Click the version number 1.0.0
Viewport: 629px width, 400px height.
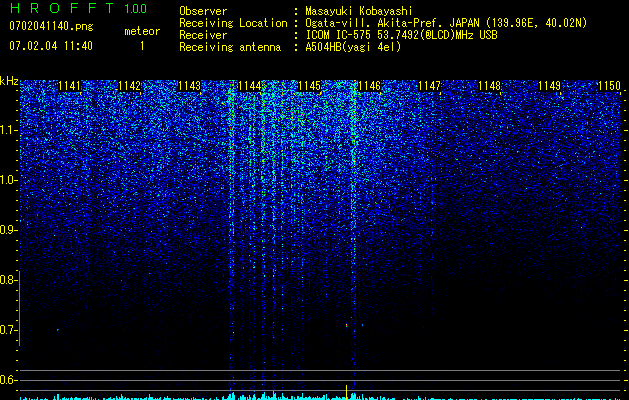135,9
